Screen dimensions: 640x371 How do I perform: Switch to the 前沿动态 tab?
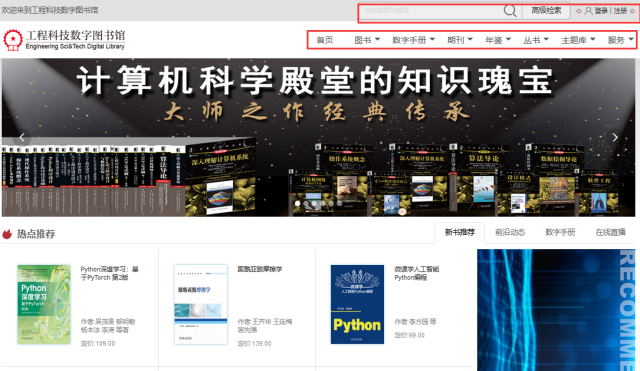coord(510,232)
